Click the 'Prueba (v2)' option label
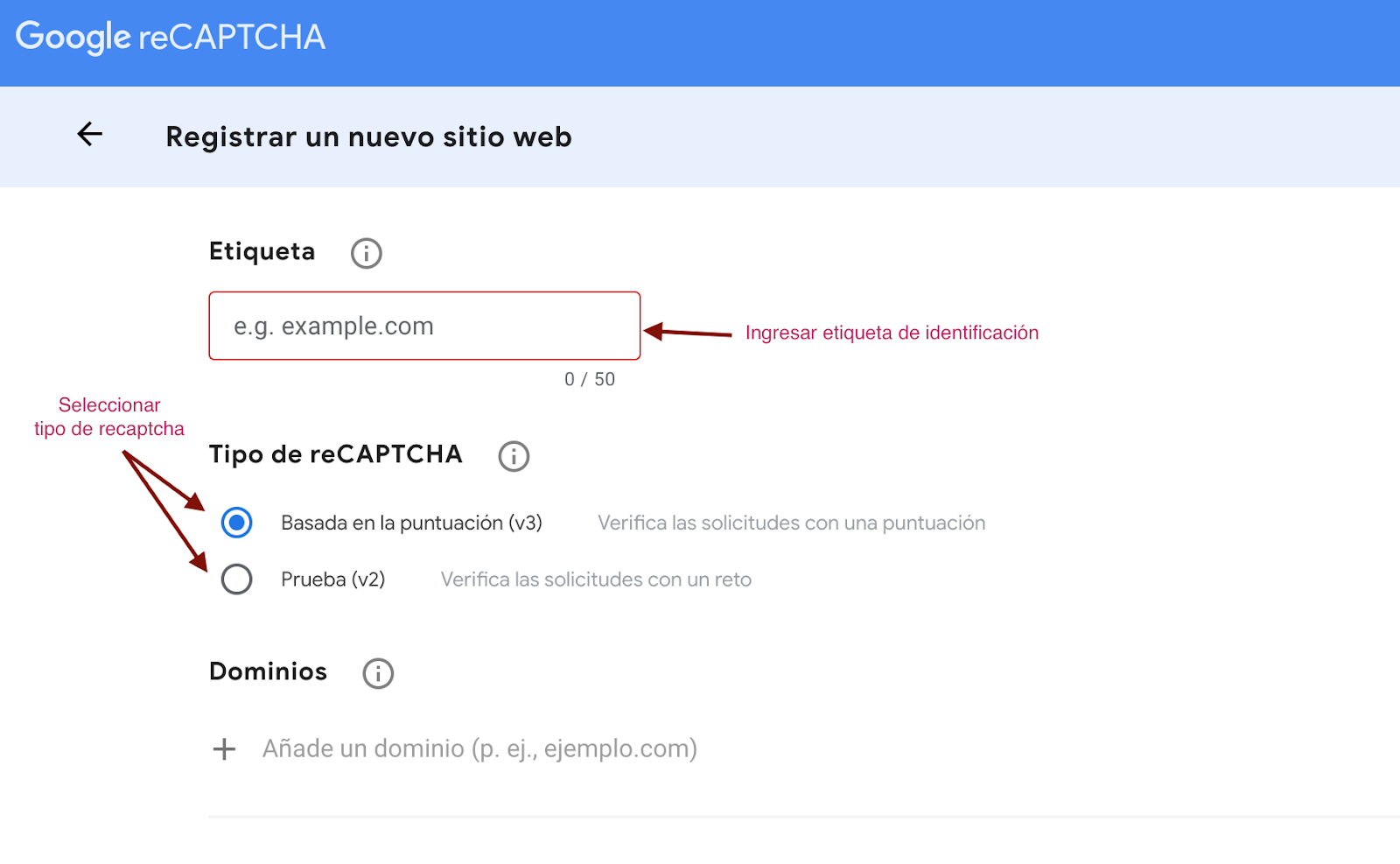The width and height of the screenshot is (1400, 864). (x=332, y=580)
